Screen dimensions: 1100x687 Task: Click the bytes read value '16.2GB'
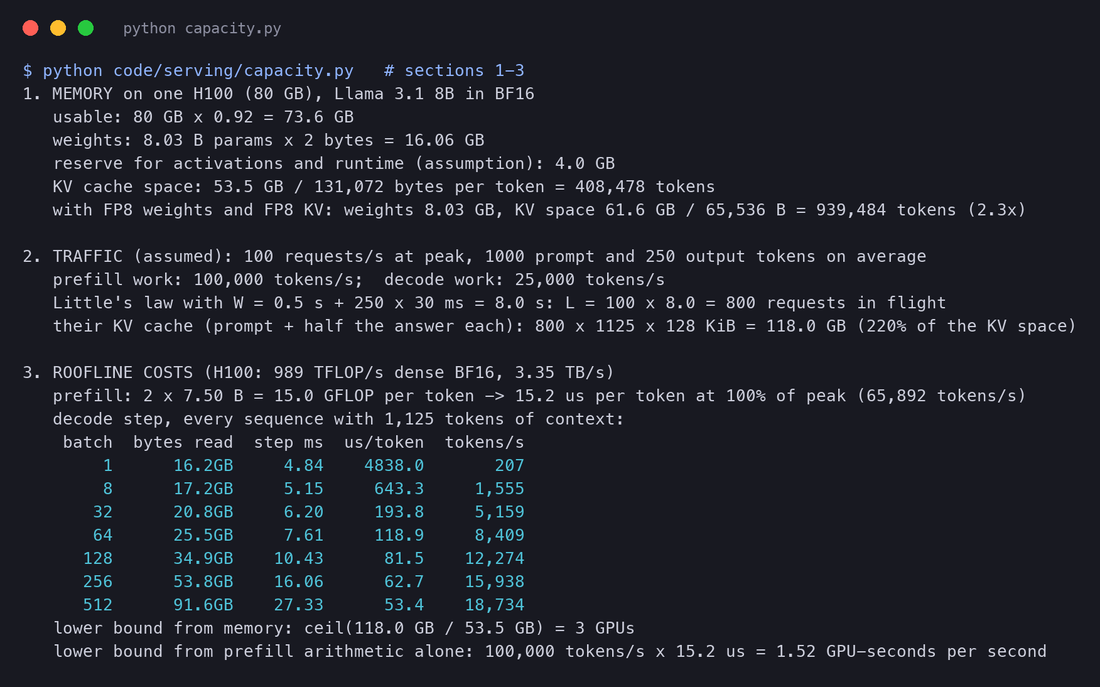(x=203, y=465)
